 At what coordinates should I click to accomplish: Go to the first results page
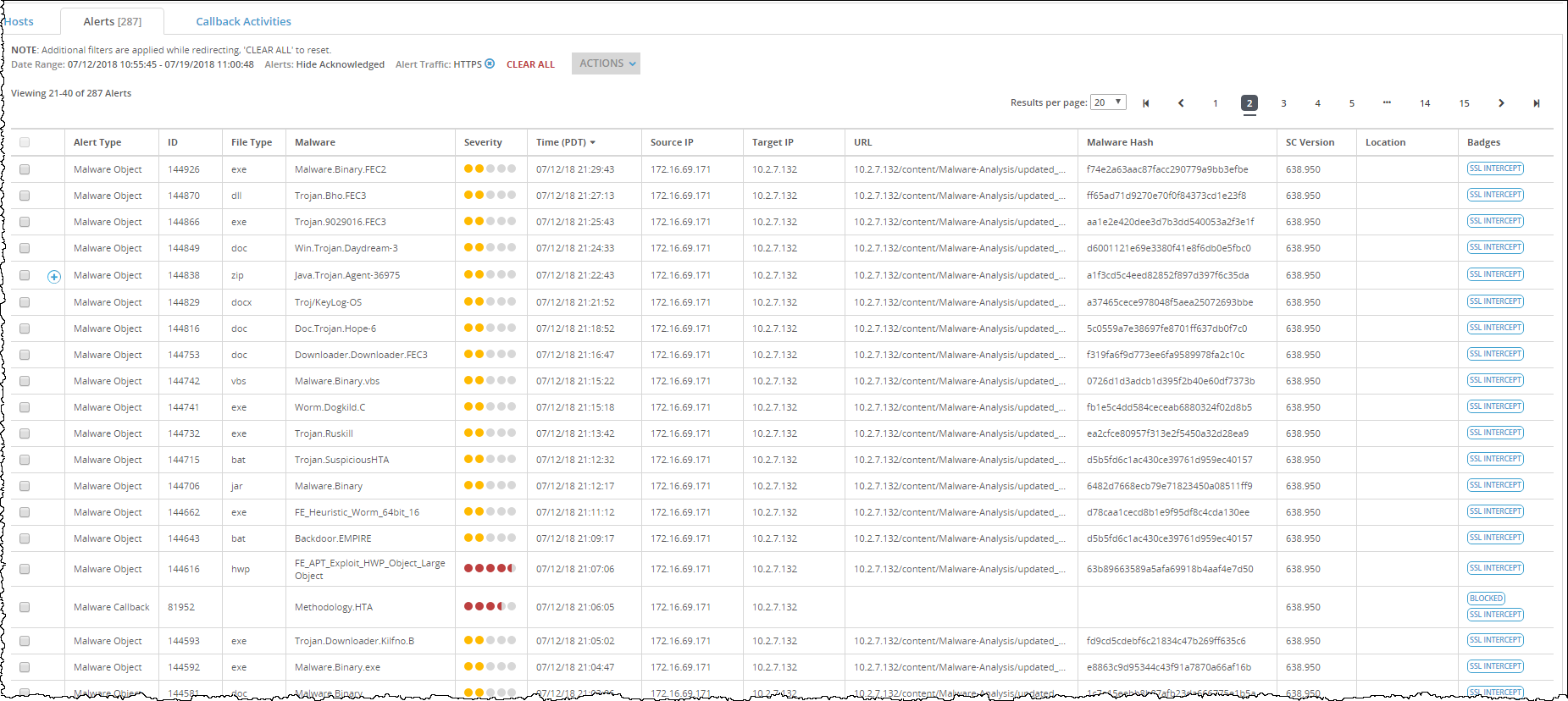tap(1145, 103)
